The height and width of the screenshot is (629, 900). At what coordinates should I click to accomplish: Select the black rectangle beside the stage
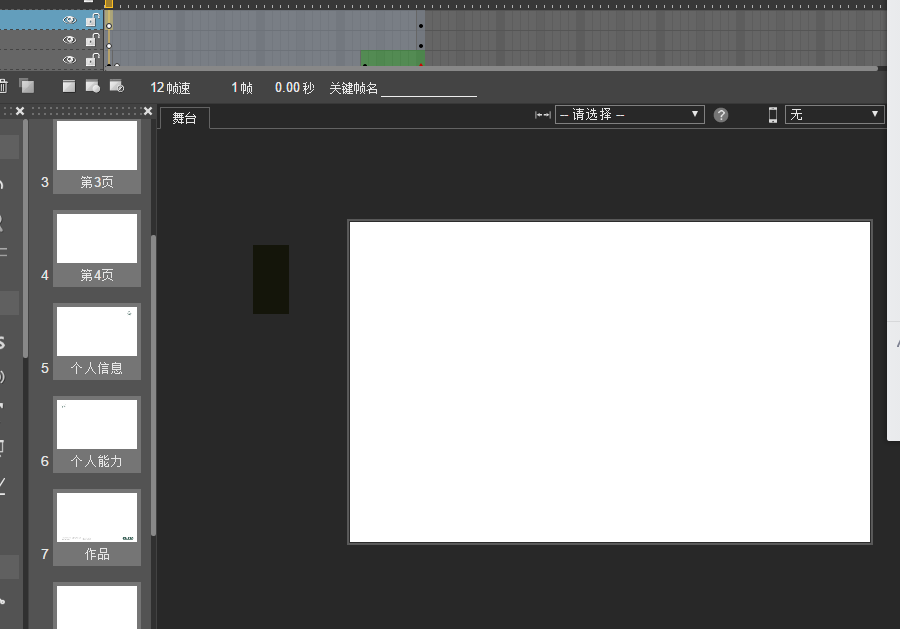271,279
